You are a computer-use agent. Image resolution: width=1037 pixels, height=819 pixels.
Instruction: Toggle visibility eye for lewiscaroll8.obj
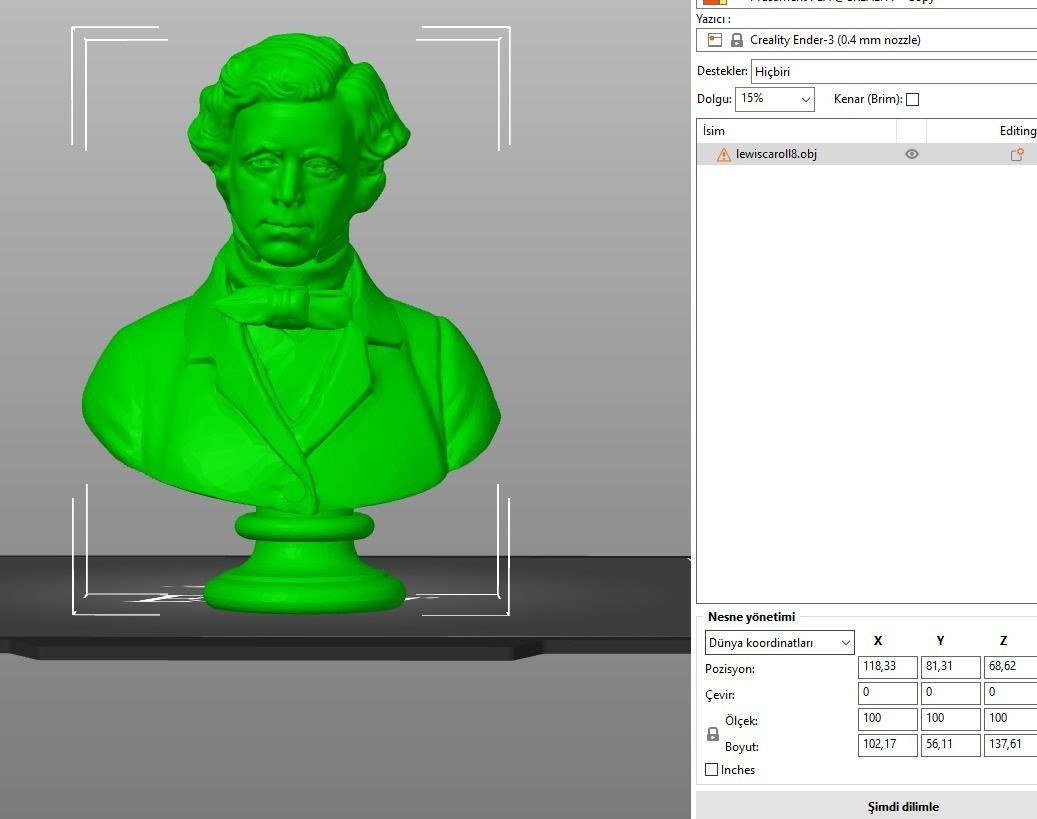pyautogui.click(x=911, y=154)
